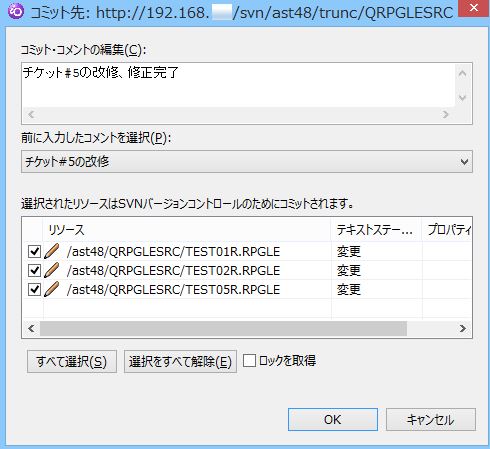Click the resource list left scroll arrow

[31, 329]
